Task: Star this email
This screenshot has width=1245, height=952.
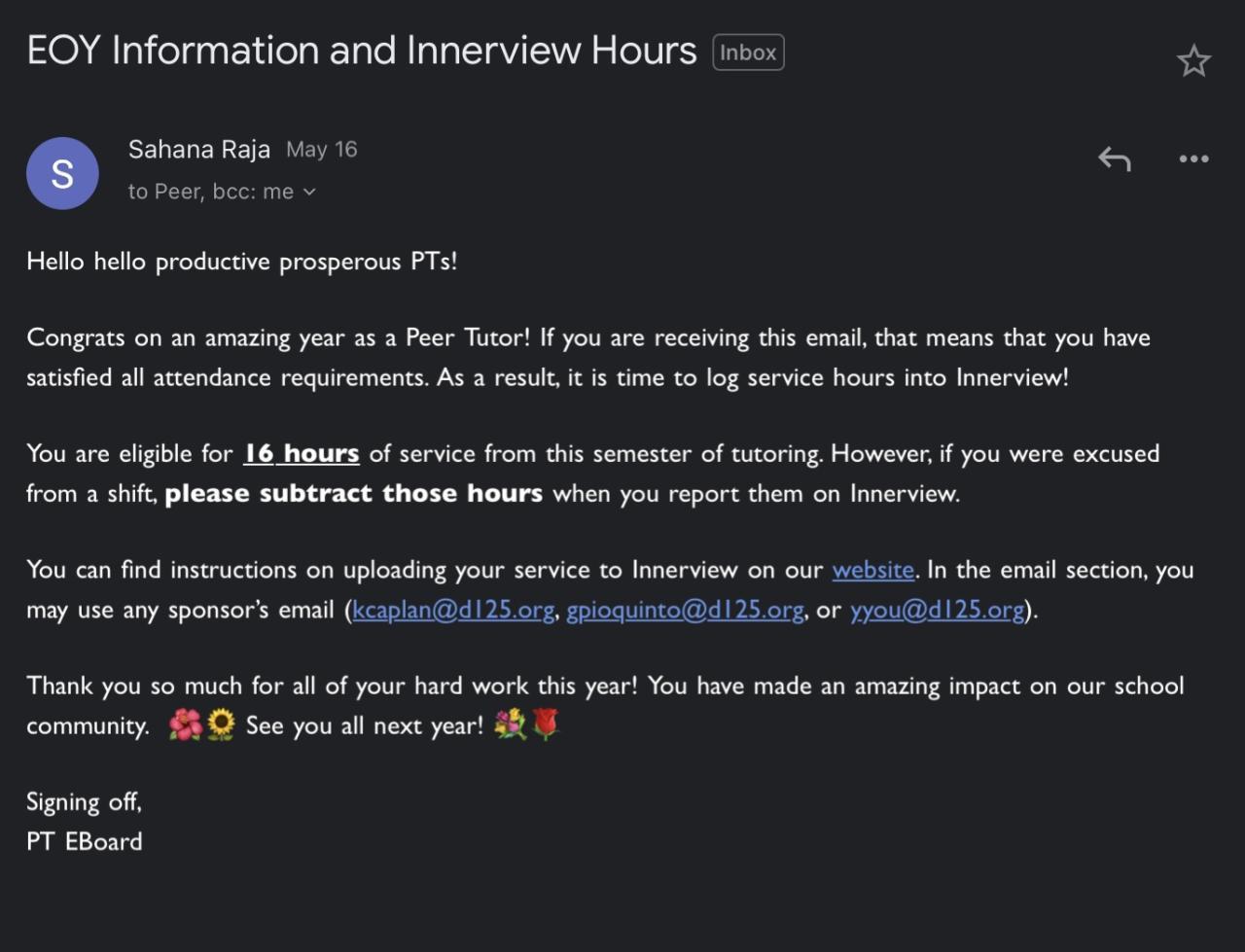Action: [x=1193, y=61]
